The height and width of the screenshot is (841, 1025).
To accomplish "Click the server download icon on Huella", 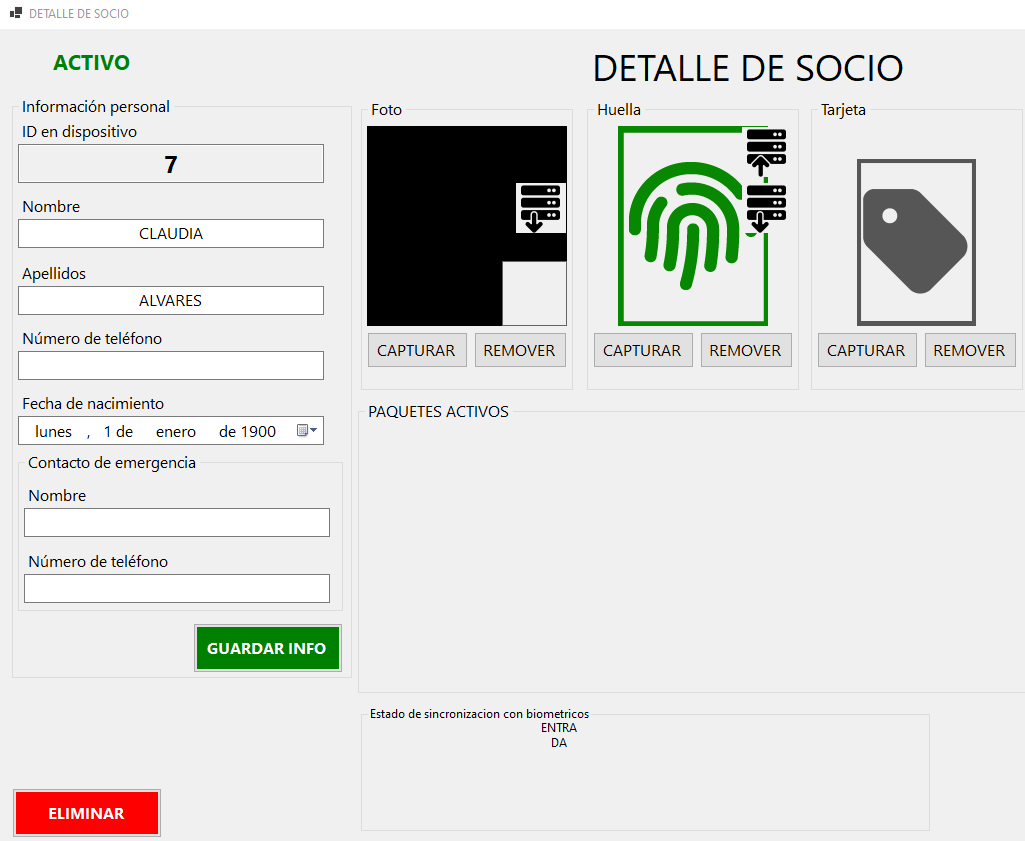I will click(x=766, y=208).
